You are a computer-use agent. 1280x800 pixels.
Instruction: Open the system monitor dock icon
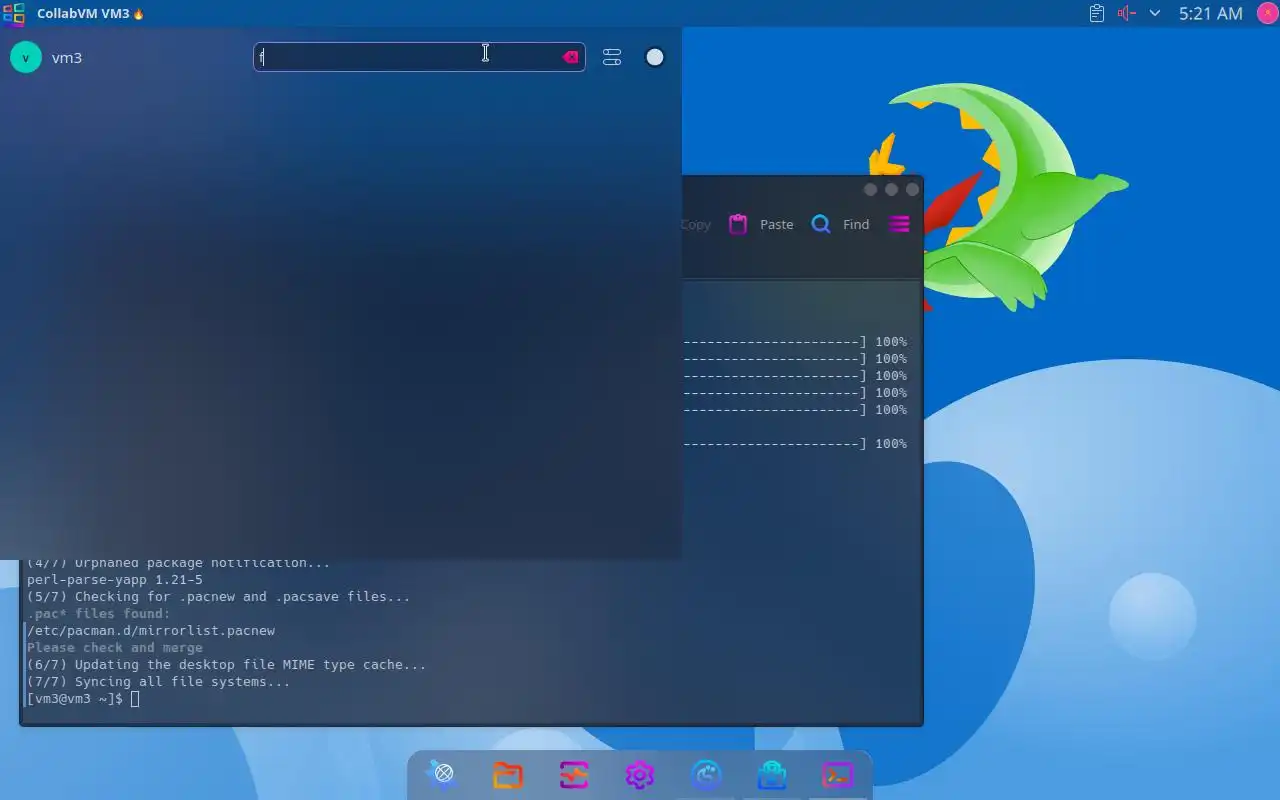coord(574,775)
